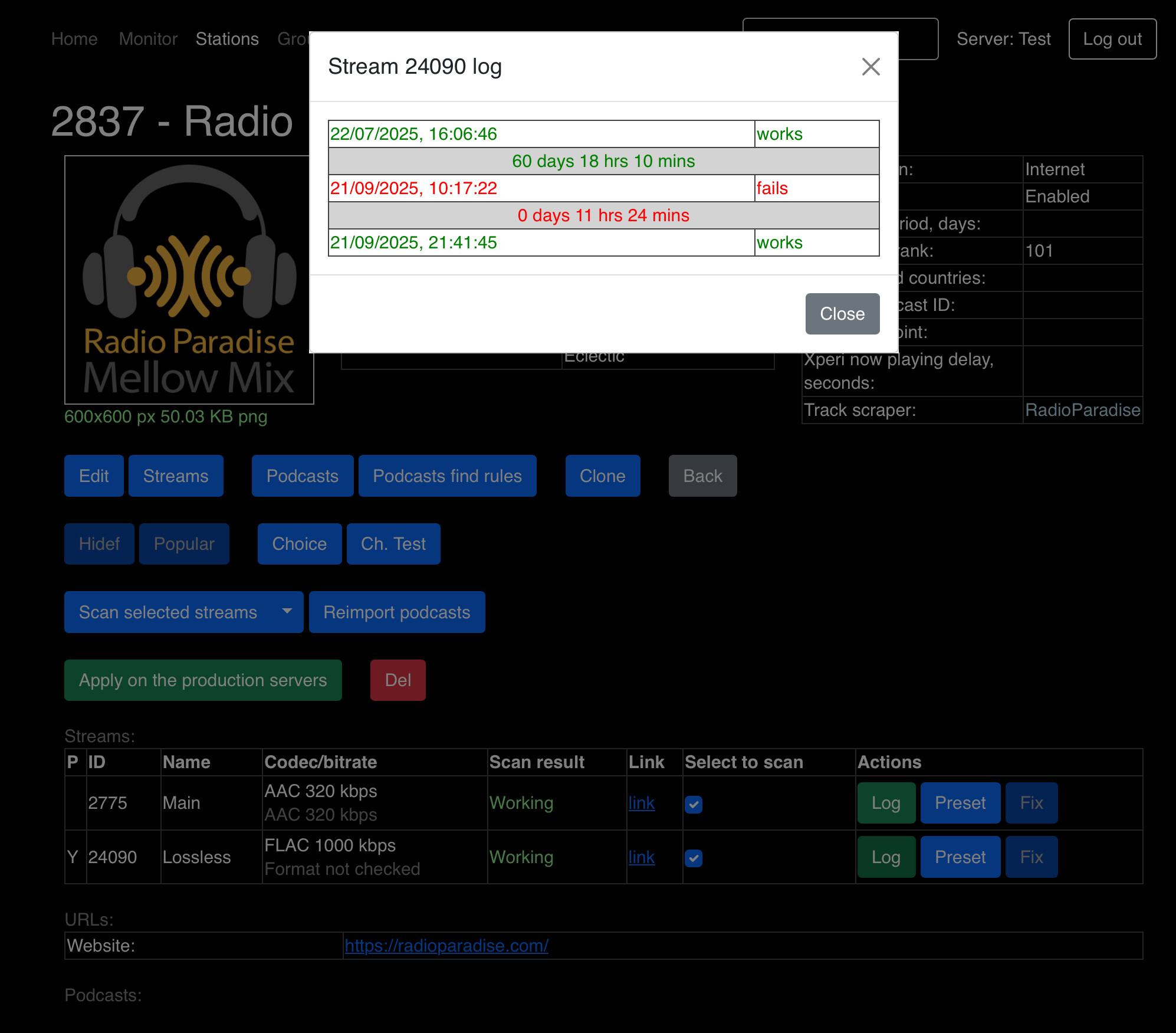
Task: Click the Reimport podcasts button
Action: click(396, 612)
